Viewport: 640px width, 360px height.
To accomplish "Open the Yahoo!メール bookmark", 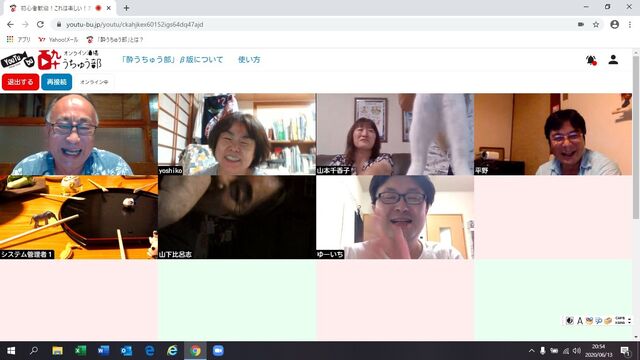I will pyautogui.click(x=58, y=40).
